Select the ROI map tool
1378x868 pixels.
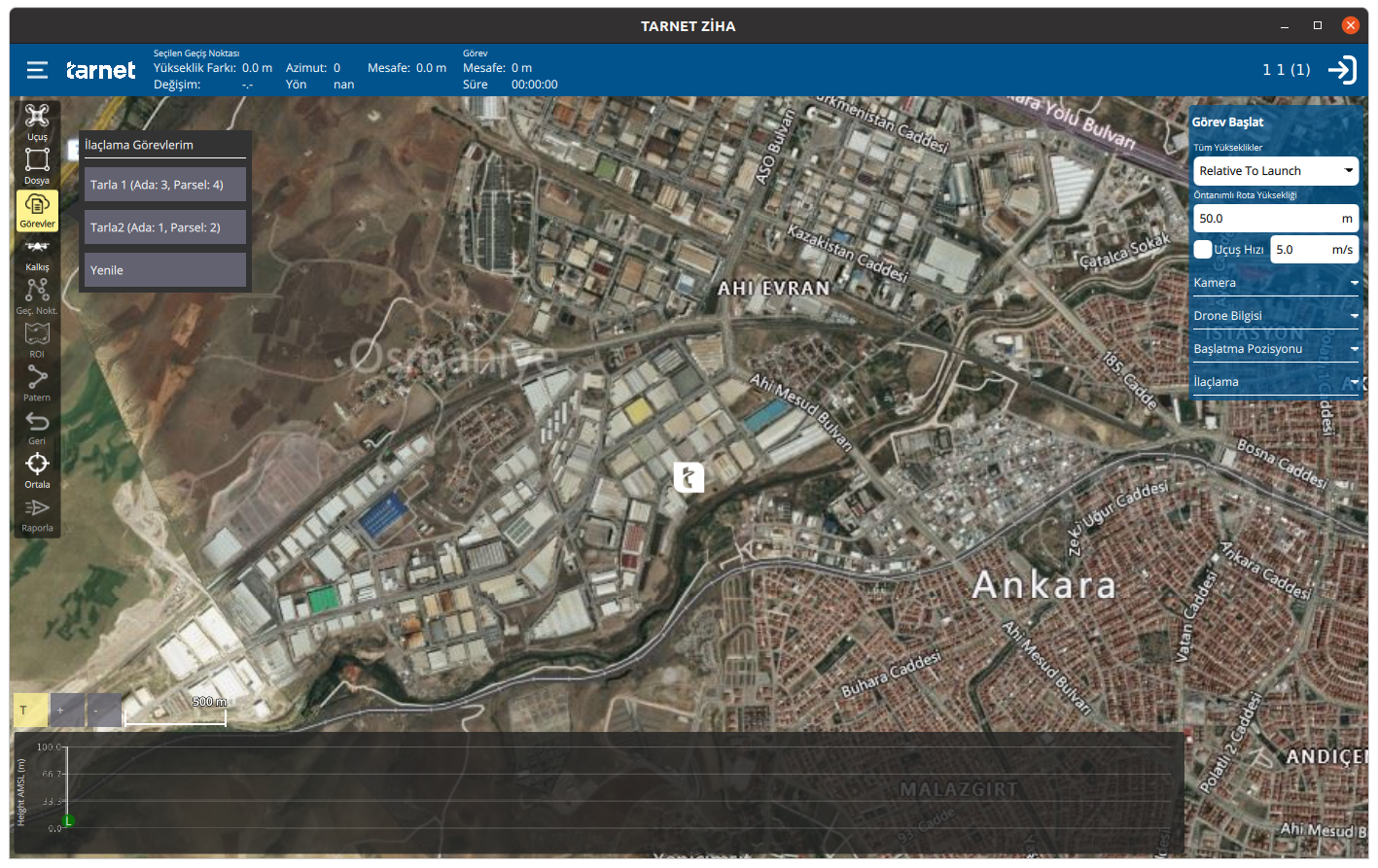[x=37, y=340]
